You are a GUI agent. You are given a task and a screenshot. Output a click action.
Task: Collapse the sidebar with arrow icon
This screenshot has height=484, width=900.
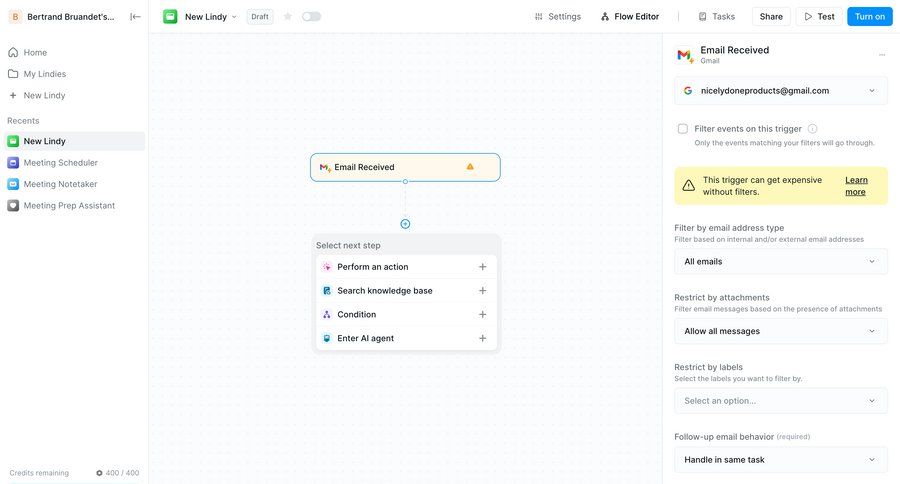(x=135, y=17)
